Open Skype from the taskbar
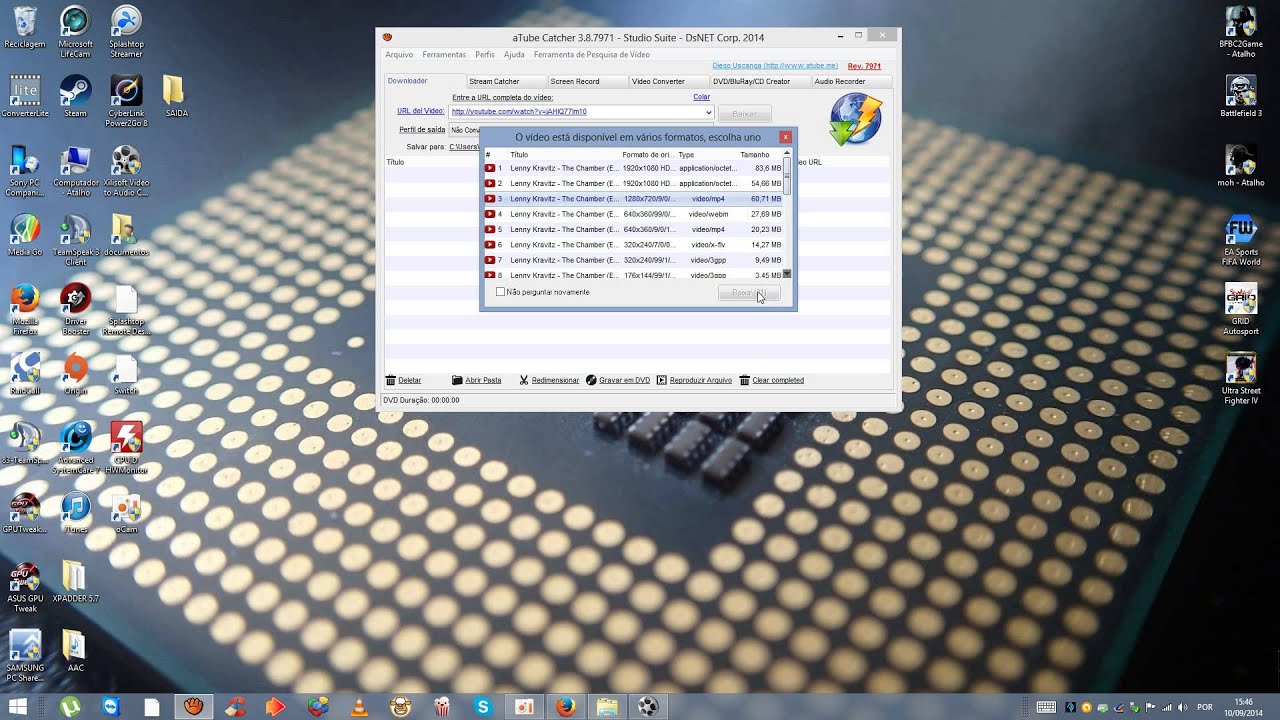Viewport: 1280px width, 720px height. point(484,706)
